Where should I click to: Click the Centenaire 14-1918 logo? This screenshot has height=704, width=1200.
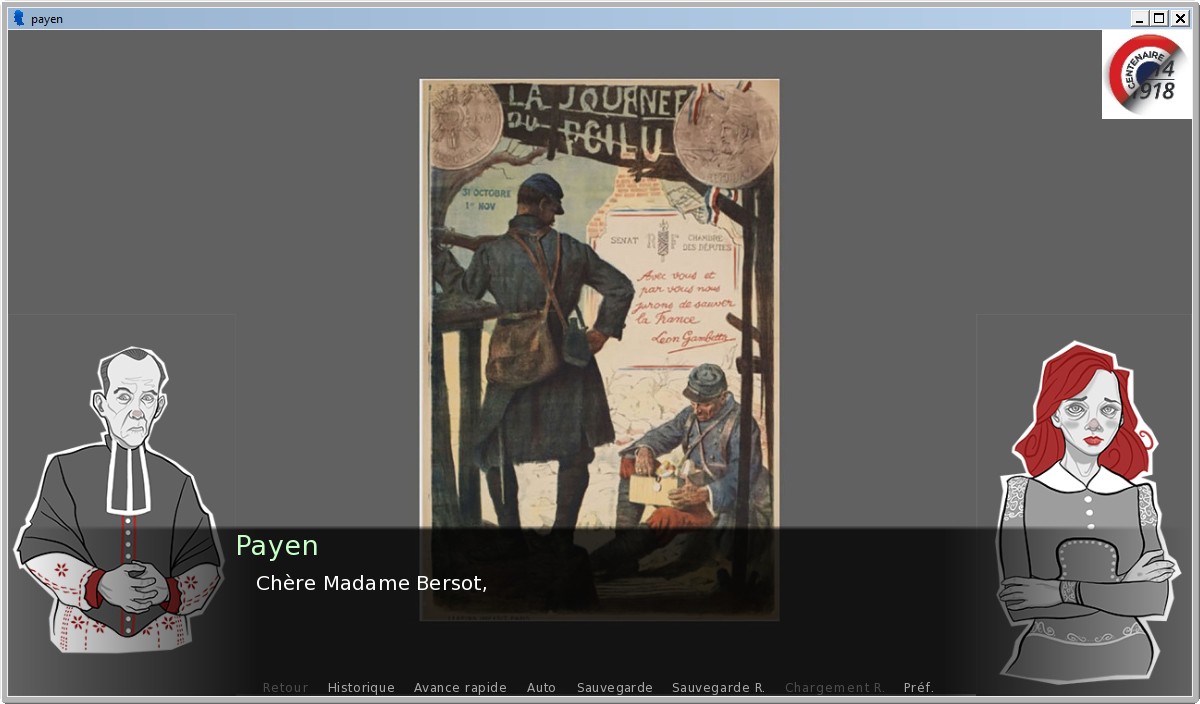pyautogui.click(x=1147, y=74)
